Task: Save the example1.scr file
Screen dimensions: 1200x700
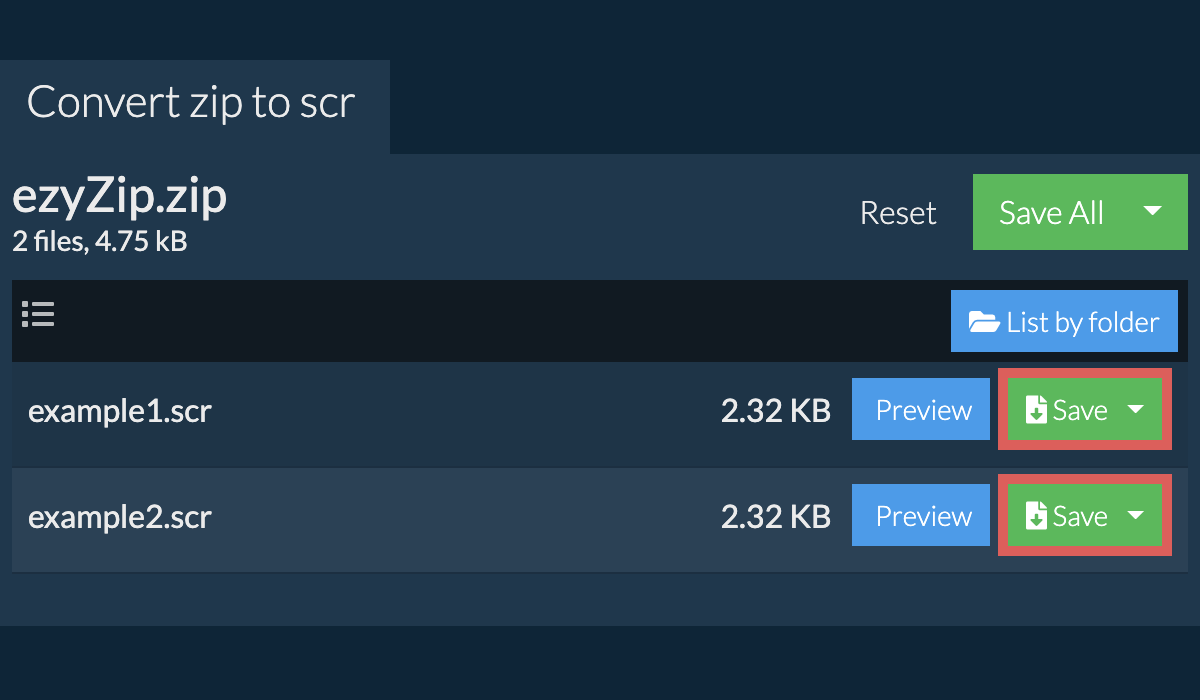Action: coord(1080,409)
